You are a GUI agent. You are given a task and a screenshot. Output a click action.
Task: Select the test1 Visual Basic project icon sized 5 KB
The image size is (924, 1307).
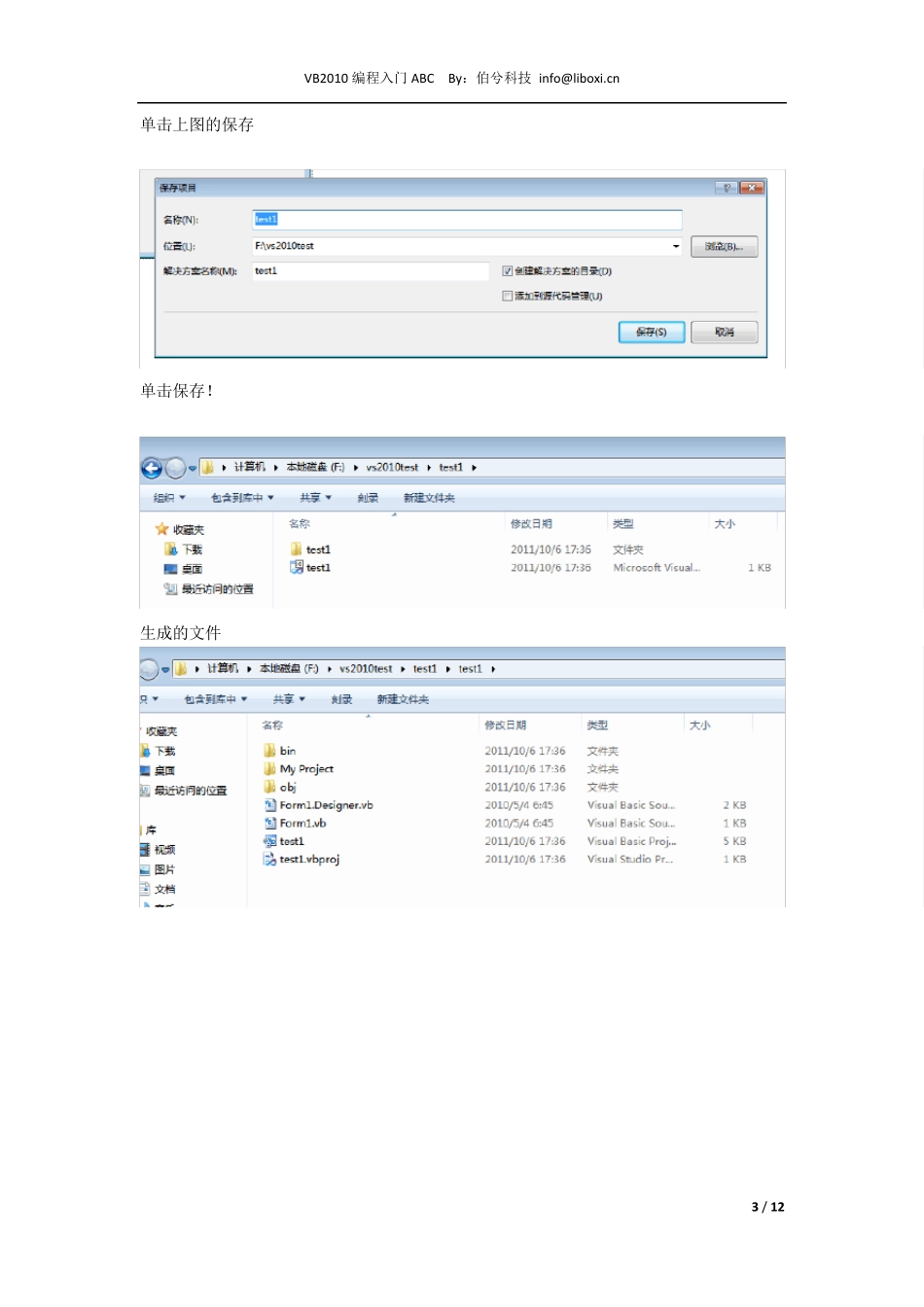(x=270, y=841)
